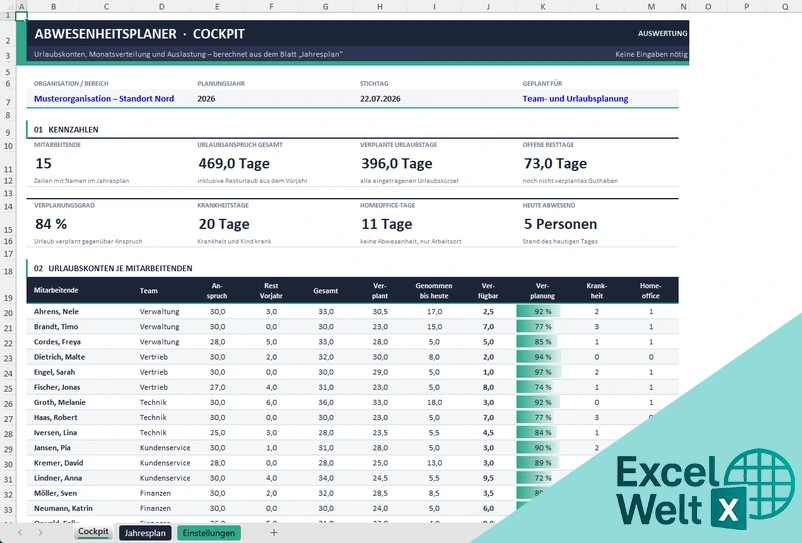
Task: Click the Team- und Urlaubsplanung link
Action: tap(575, 99)
